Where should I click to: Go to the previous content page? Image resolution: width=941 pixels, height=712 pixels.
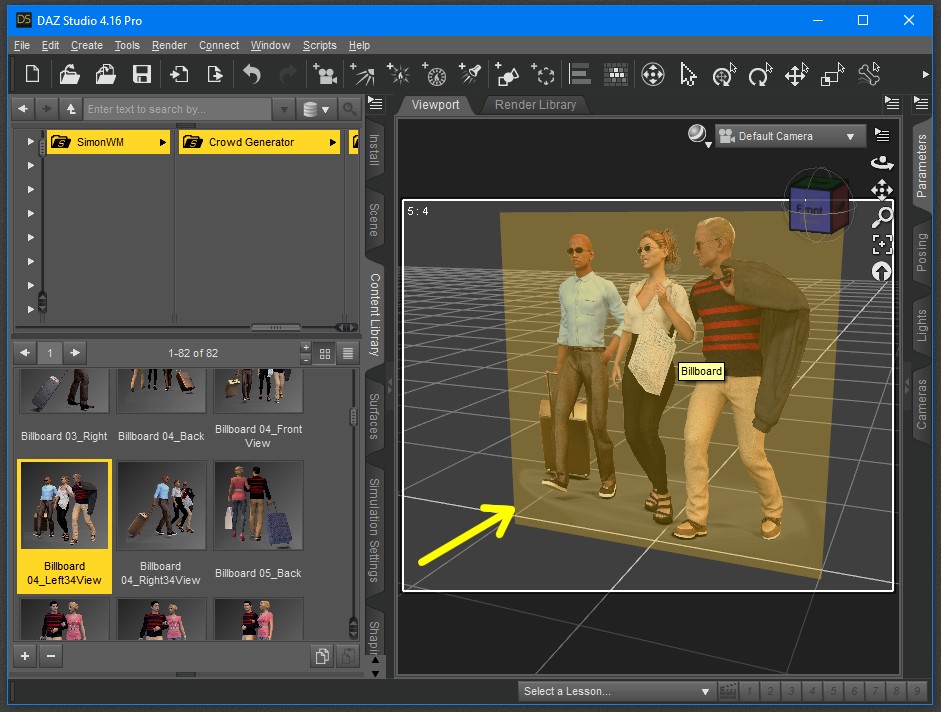coord(25,353)
